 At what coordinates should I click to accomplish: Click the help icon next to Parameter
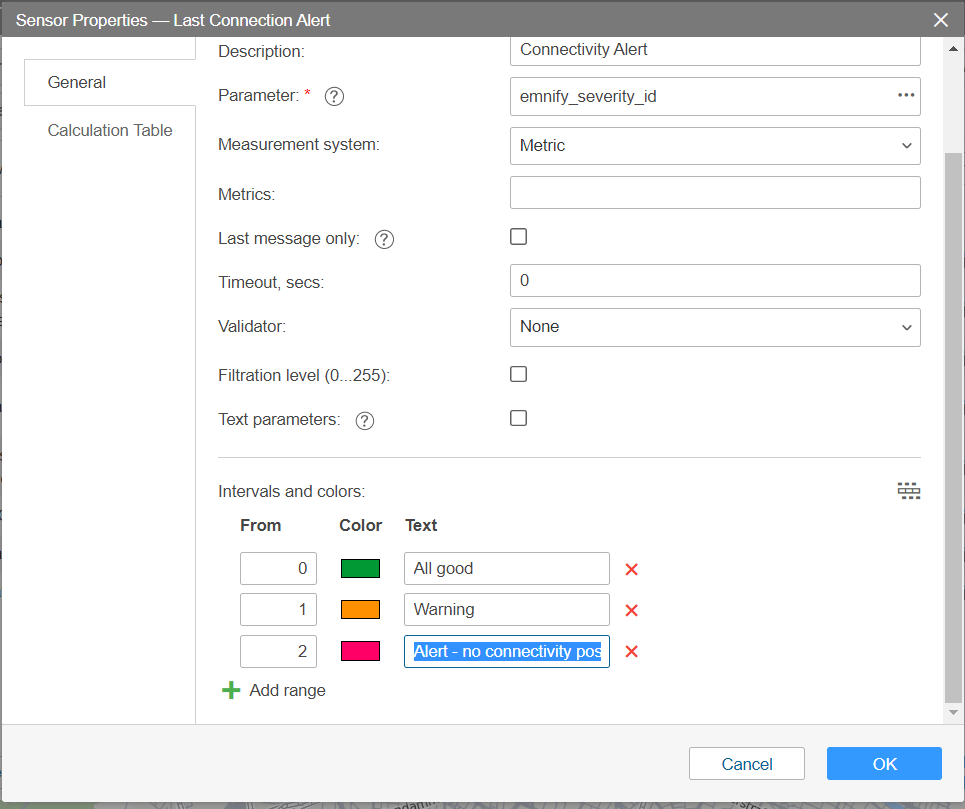[335, 97]
